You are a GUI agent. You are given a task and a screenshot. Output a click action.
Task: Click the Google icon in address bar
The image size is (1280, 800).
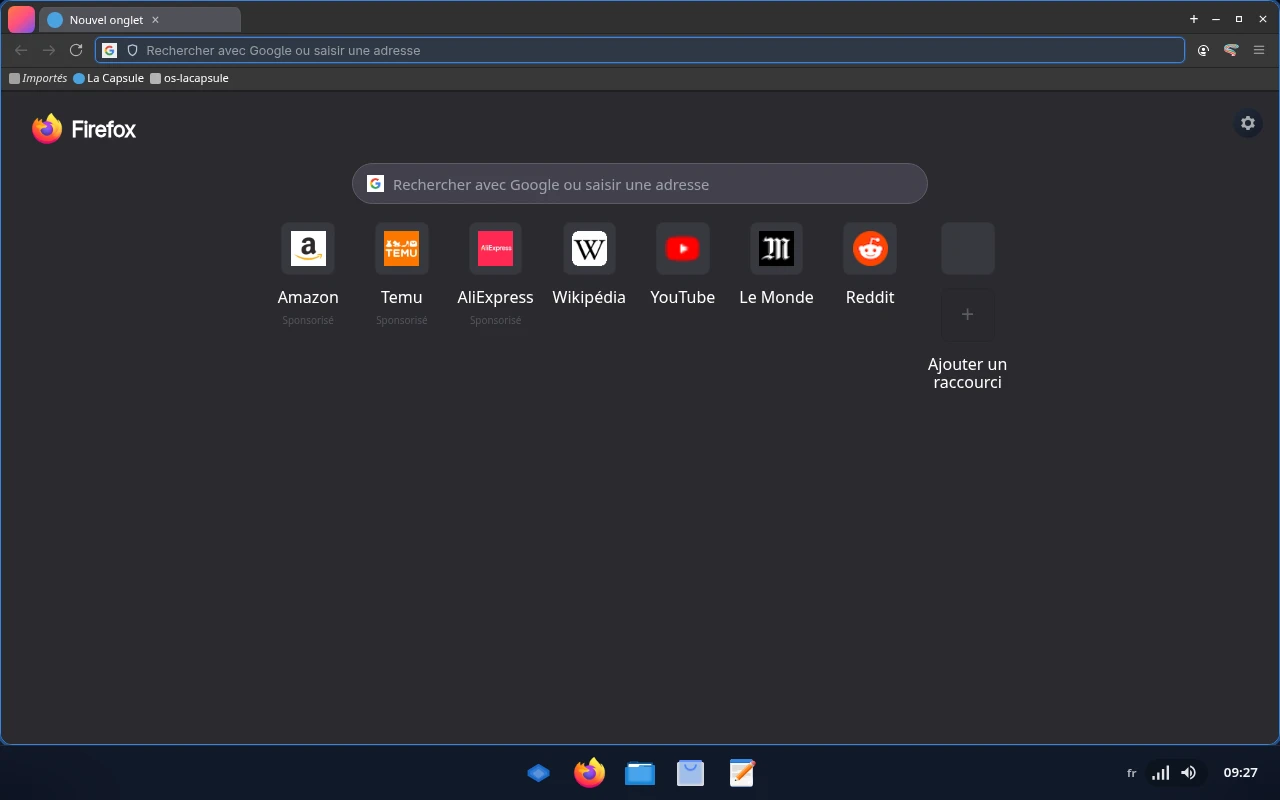[110, 50]
